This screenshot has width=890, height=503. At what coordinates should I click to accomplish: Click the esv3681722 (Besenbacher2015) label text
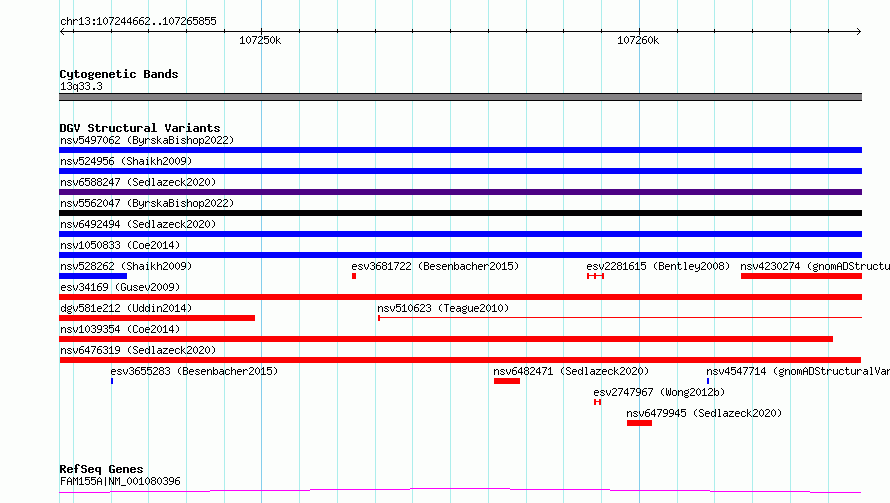(435, 266)
